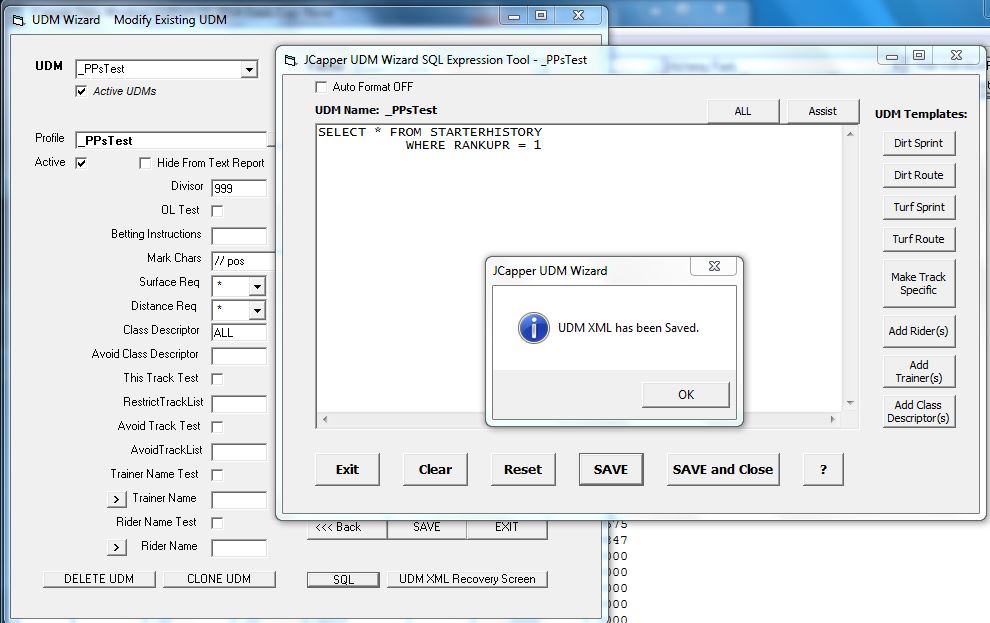The height and width of the screenshot is (623, 990).
Task: Click the DELETE UDM button
Action: (99, 579)
